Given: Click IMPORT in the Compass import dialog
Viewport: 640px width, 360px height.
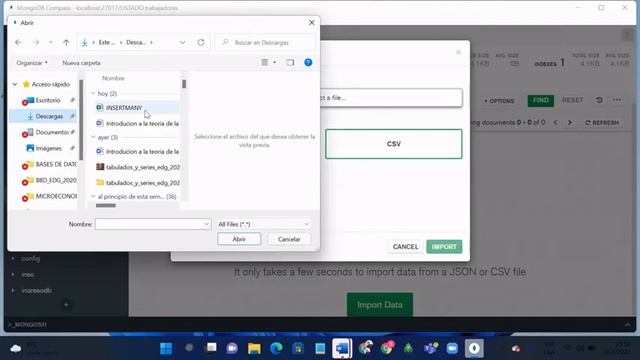Looking at the screenshot, I should coord(444,247).
